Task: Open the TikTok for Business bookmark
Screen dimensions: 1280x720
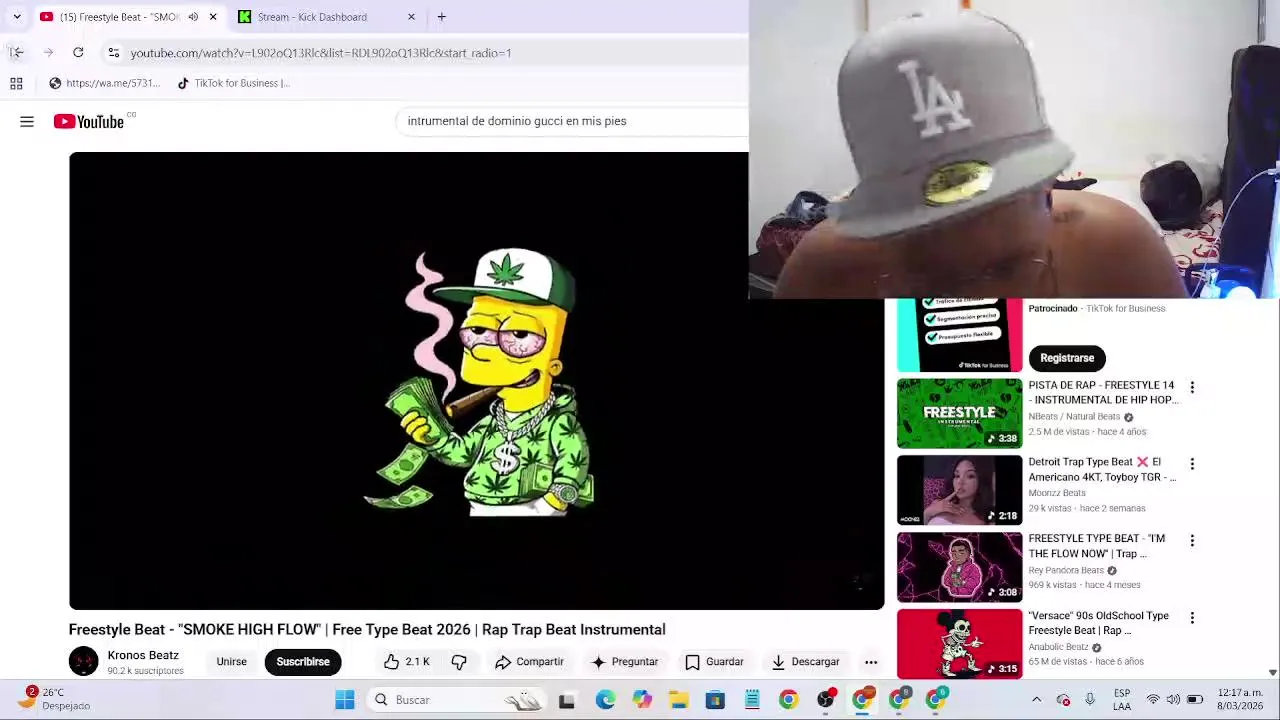Action: pyautogui.click(x=233, y=83)
